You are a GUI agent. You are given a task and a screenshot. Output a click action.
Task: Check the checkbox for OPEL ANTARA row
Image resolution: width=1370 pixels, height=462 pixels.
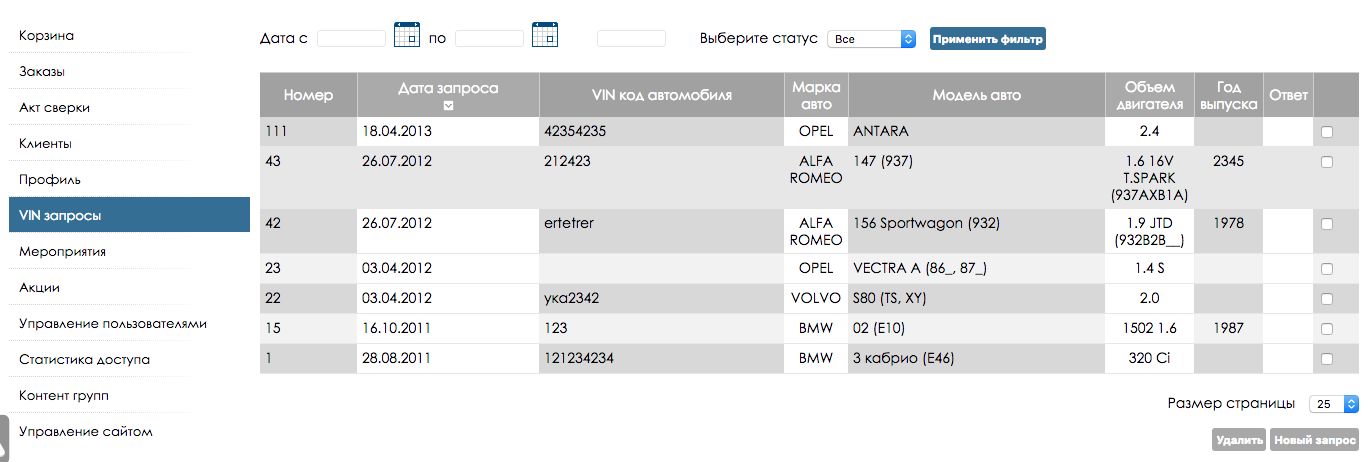pos(1327,131)
